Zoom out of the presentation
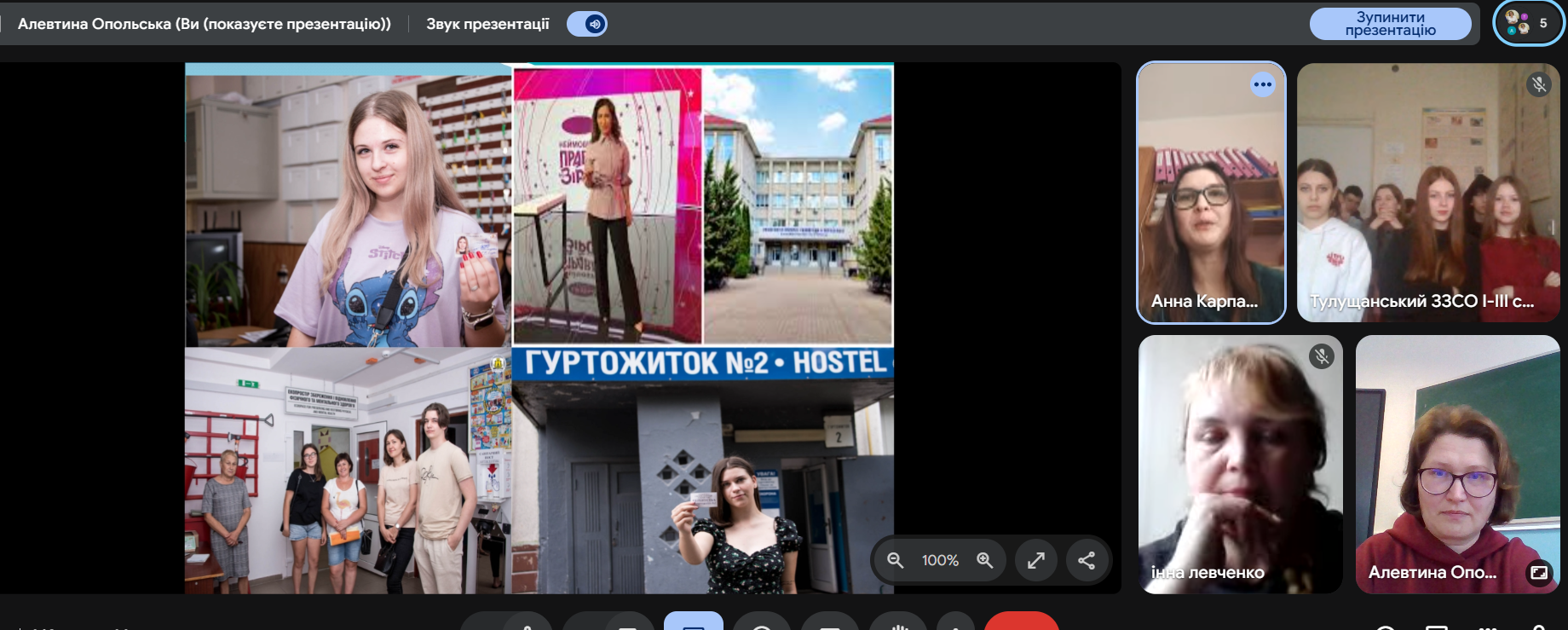 coord(895,560)
